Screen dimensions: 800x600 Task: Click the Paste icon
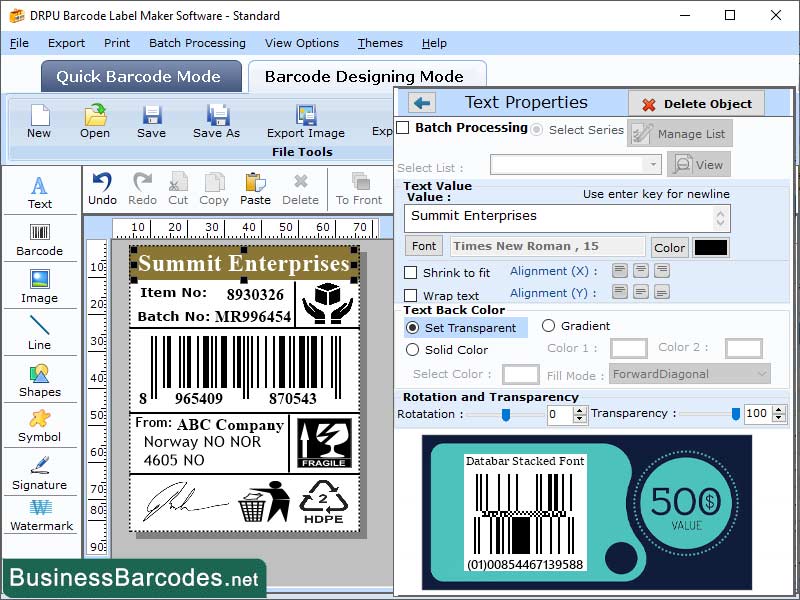[x=255, y=186]
